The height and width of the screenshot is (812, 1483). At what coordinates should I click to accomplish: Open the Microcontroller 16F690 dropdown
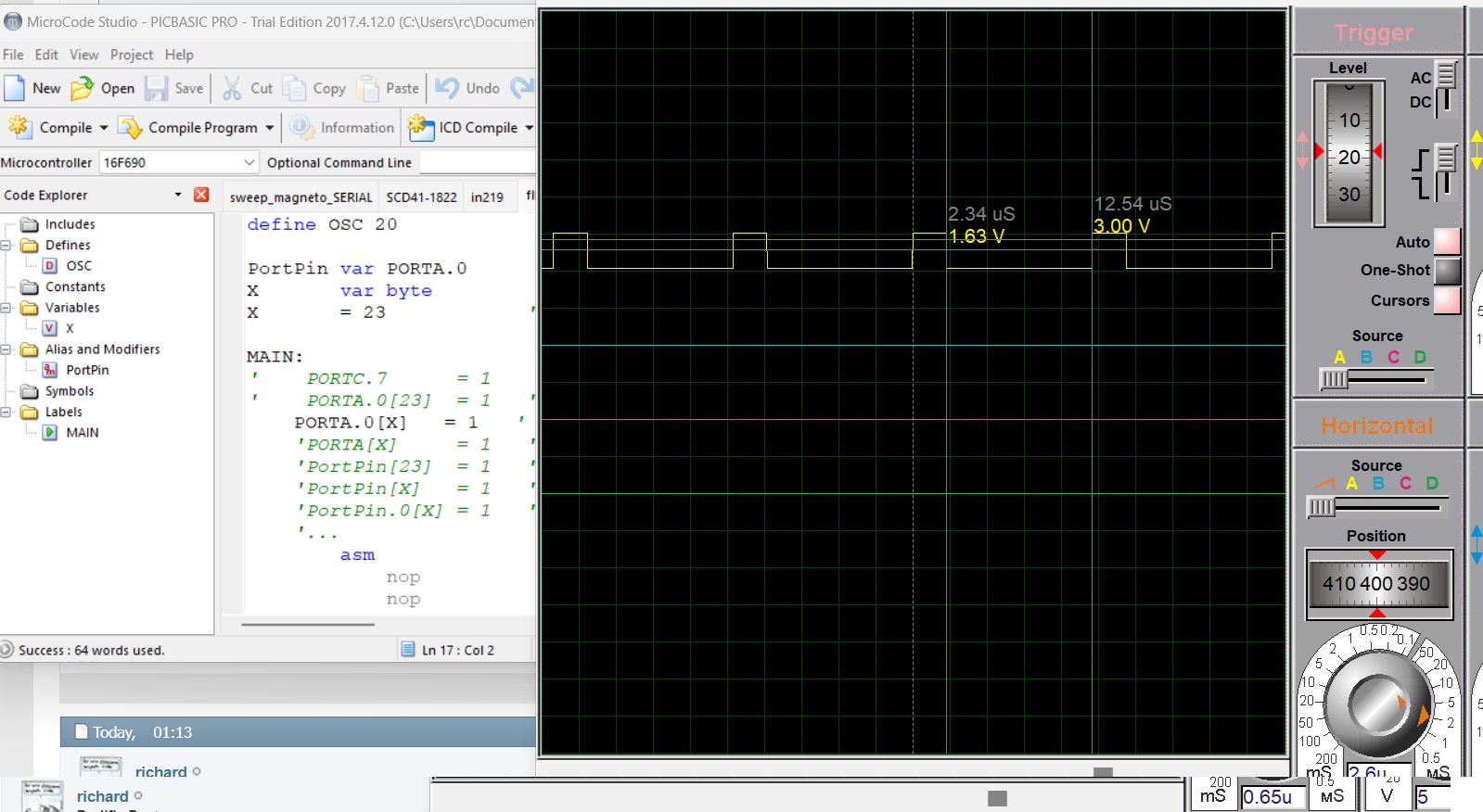tap(249, 162)
